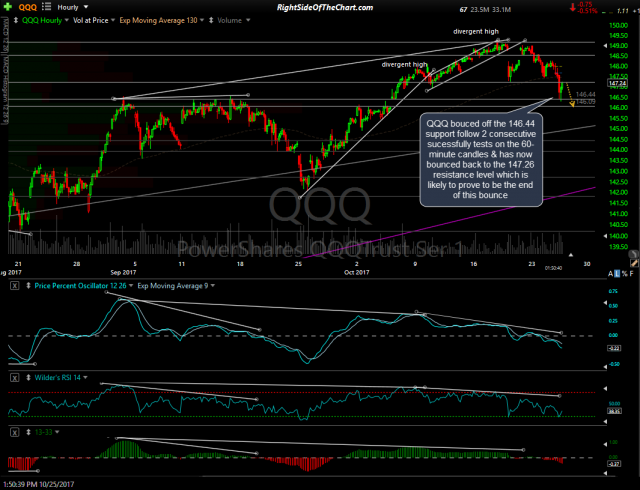Close the Wilder's RSI 14 pane
The width and height of the screenshot is (640, 490).
tap(14, 378)
